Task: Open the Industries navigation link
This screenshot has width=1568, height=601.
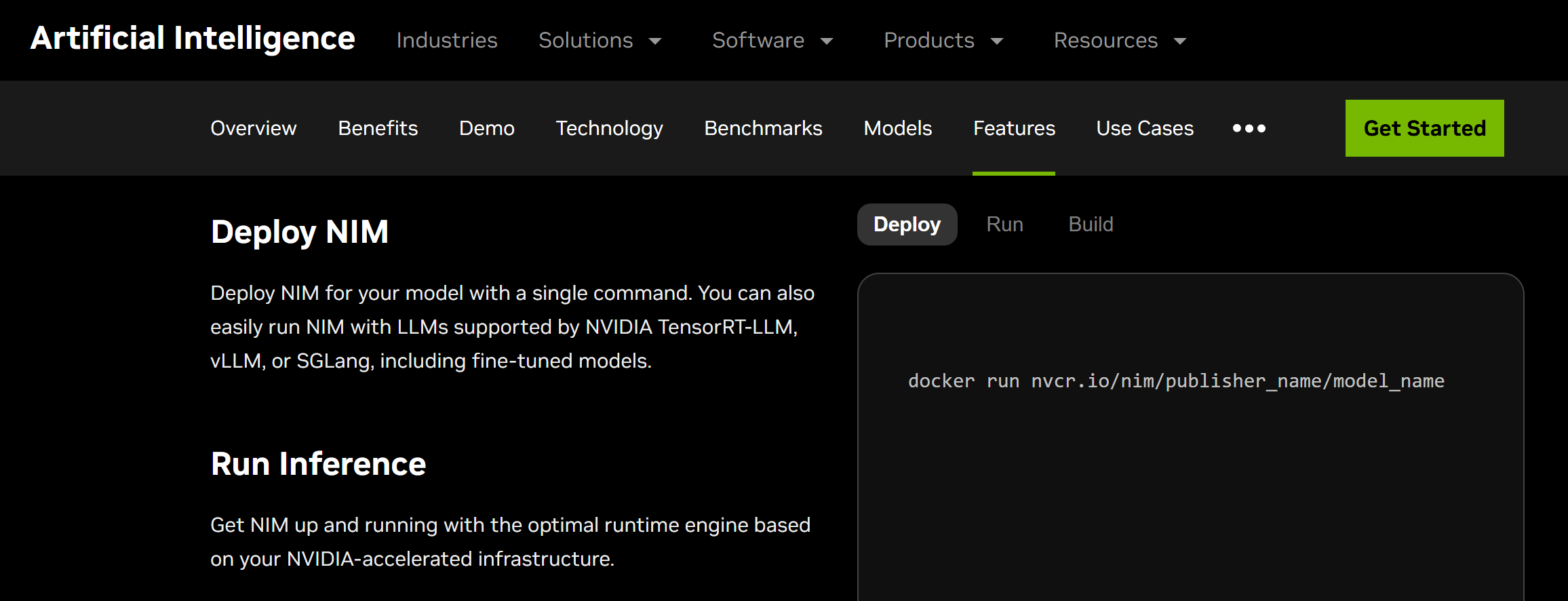Action: click(x=447, y=41)
